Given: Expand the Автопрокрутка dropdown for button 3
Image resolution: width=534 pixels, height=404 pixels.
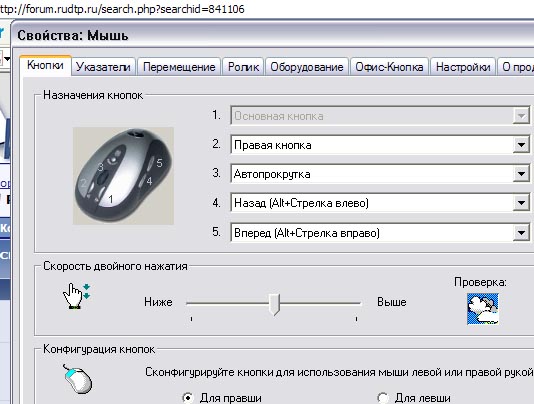Looking at the screenshot, I should [521, 174].
